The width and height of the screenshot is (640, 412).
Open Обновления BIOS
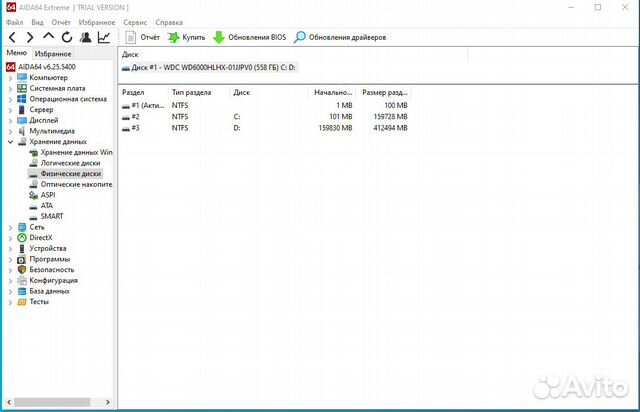pos(250,37)
